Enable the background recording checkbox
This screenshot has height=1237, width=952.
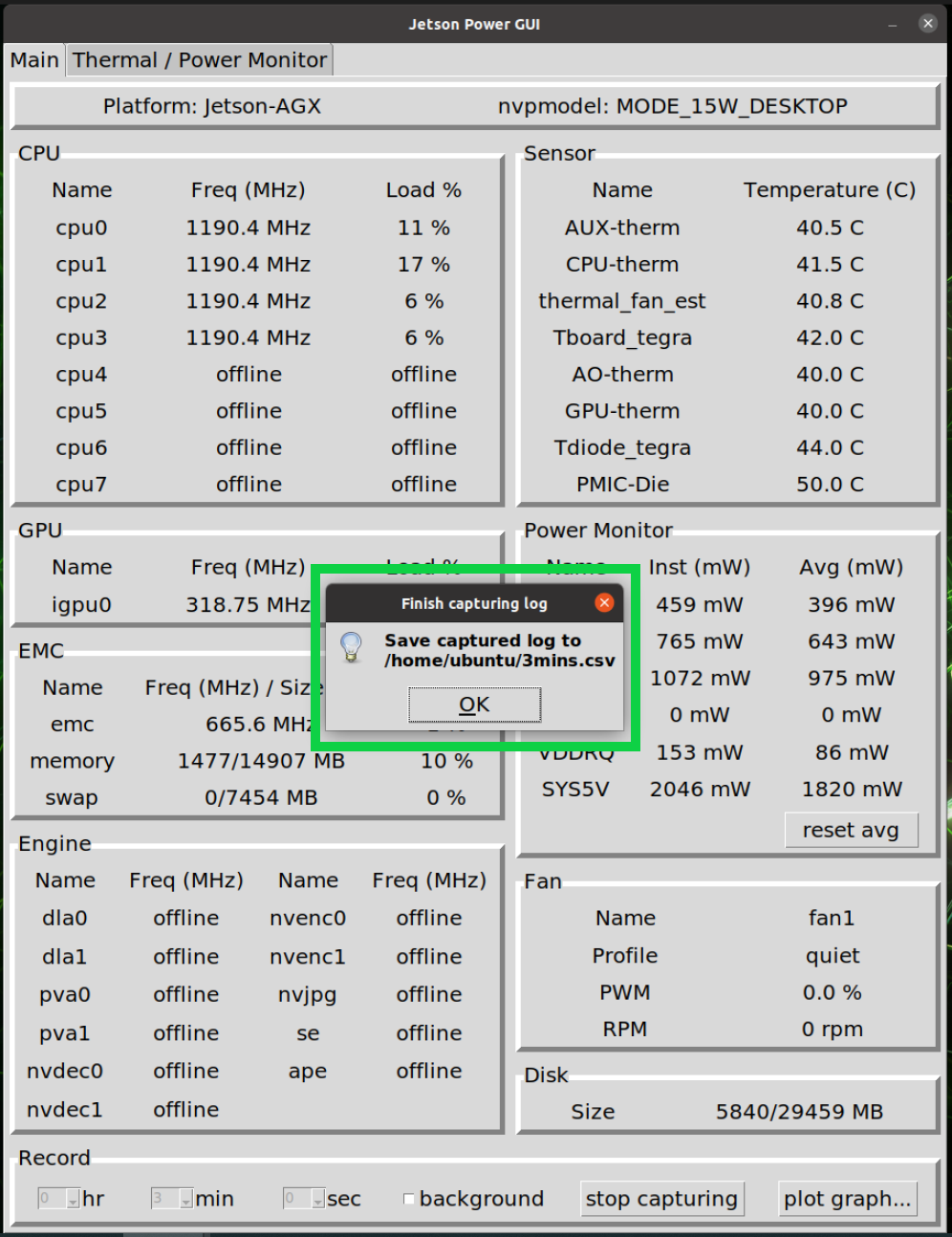point(409,1199)
